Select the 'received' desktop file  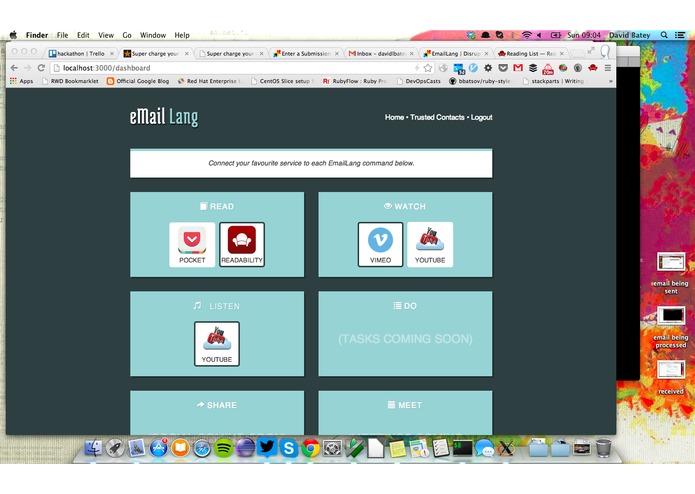tap(671, 377)
